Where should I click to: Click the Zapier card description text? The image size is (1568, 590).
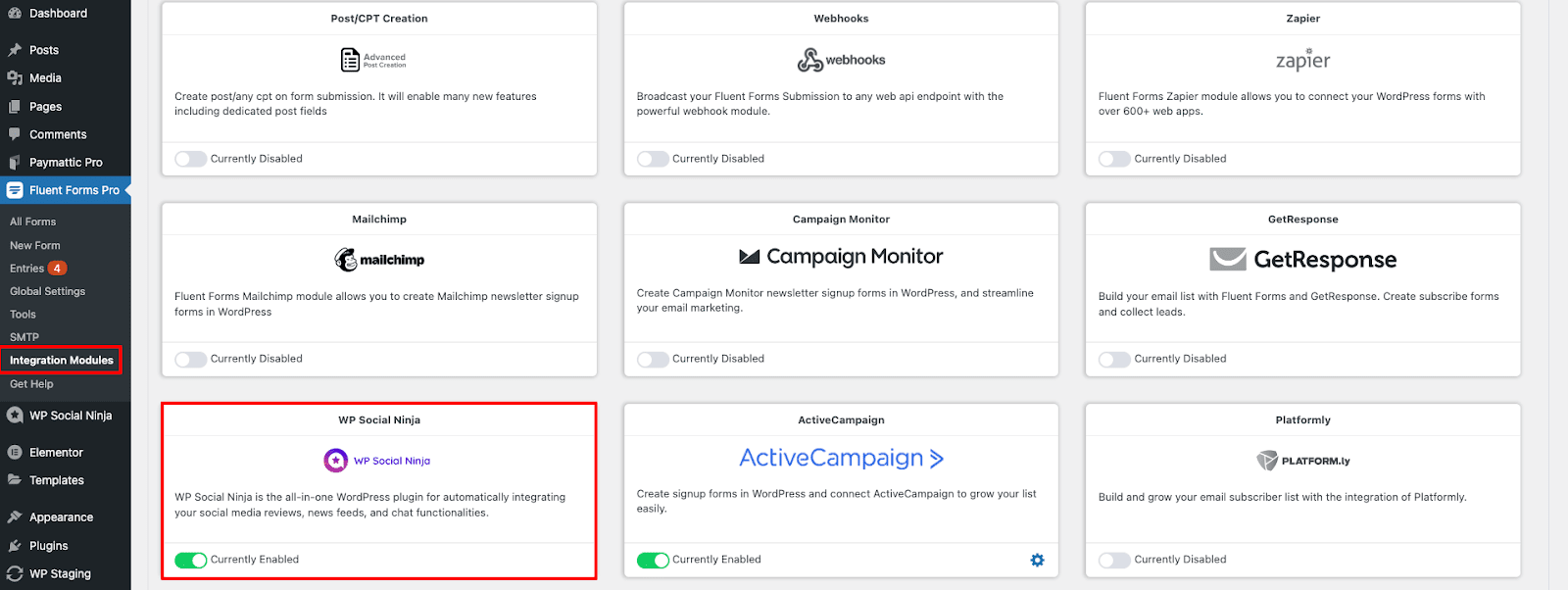[x=1292, y=104]
